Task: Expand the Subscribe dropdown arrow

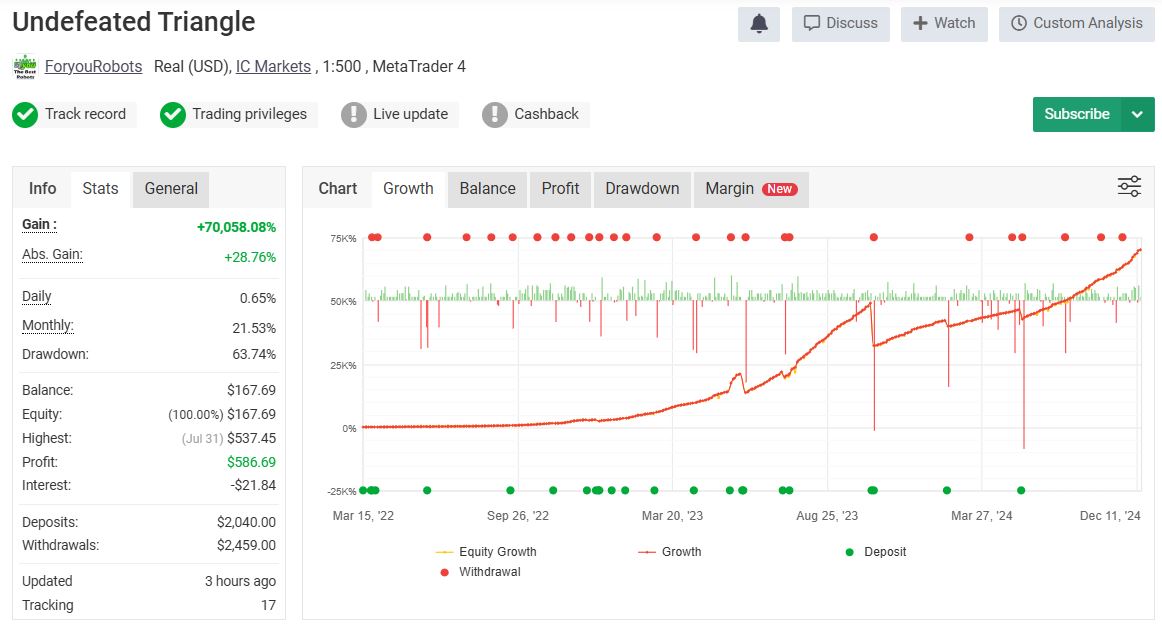Action: pyautogui.click(x=1137, y=115)
